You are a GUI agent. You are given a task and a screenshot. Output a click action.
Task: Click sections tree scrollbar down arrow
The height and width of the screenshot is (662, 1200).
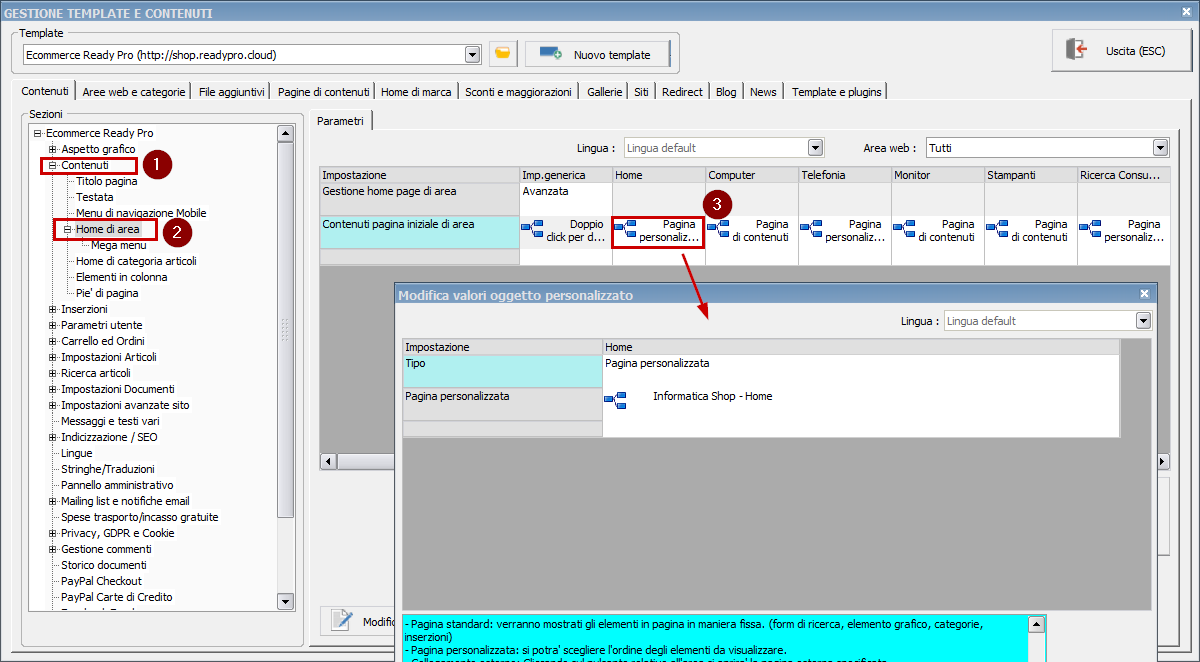click(x=285, y=602)
